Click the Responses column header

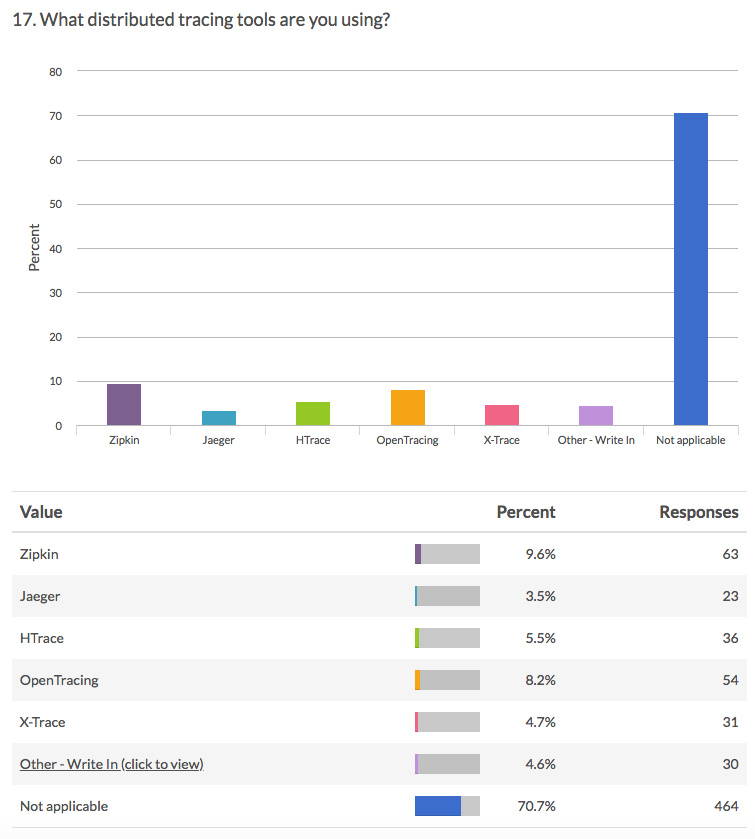[698, 512]
